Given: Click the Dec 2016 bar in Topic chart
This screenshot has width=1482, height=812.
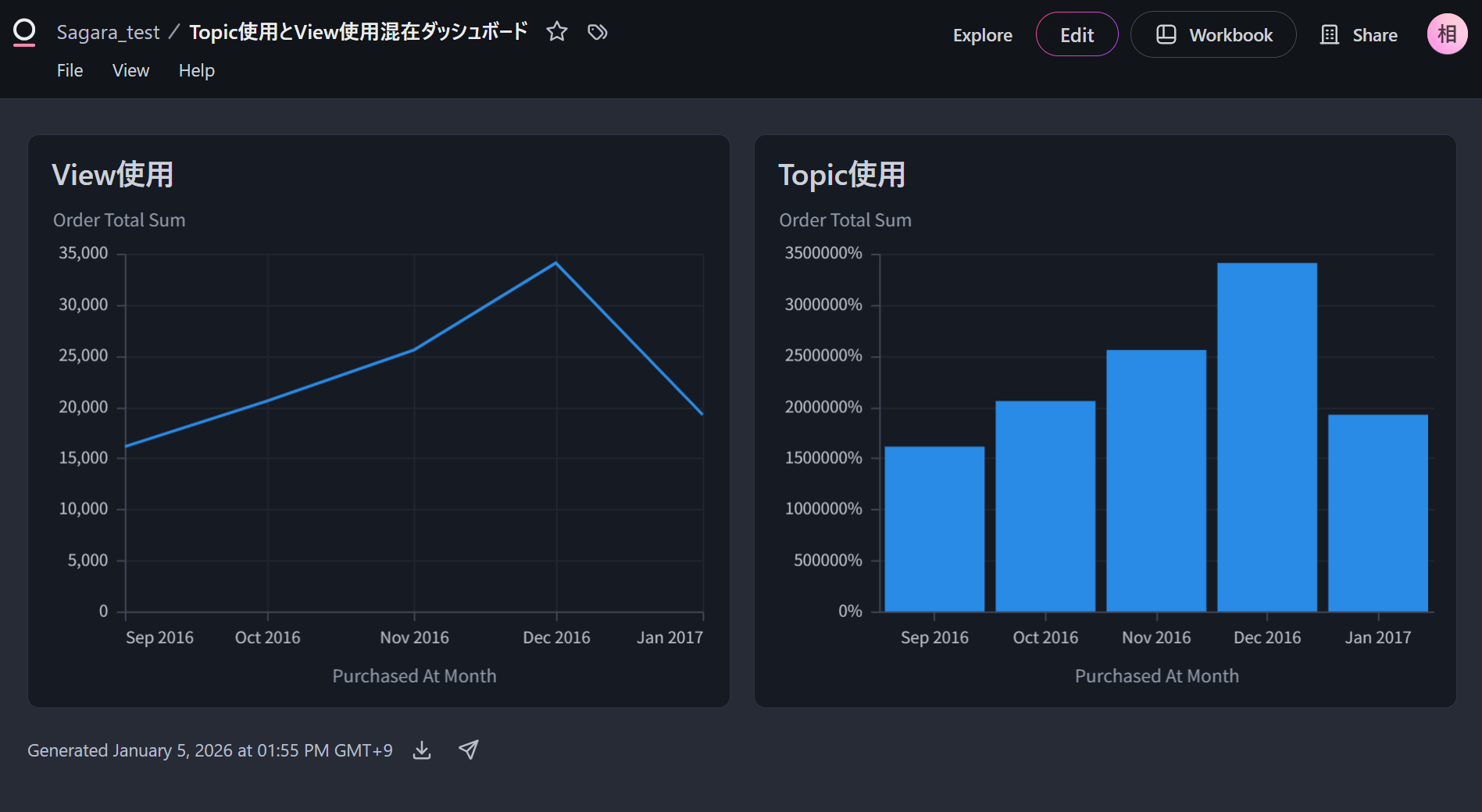Looking at the screenshot, I should [1266, 437].
